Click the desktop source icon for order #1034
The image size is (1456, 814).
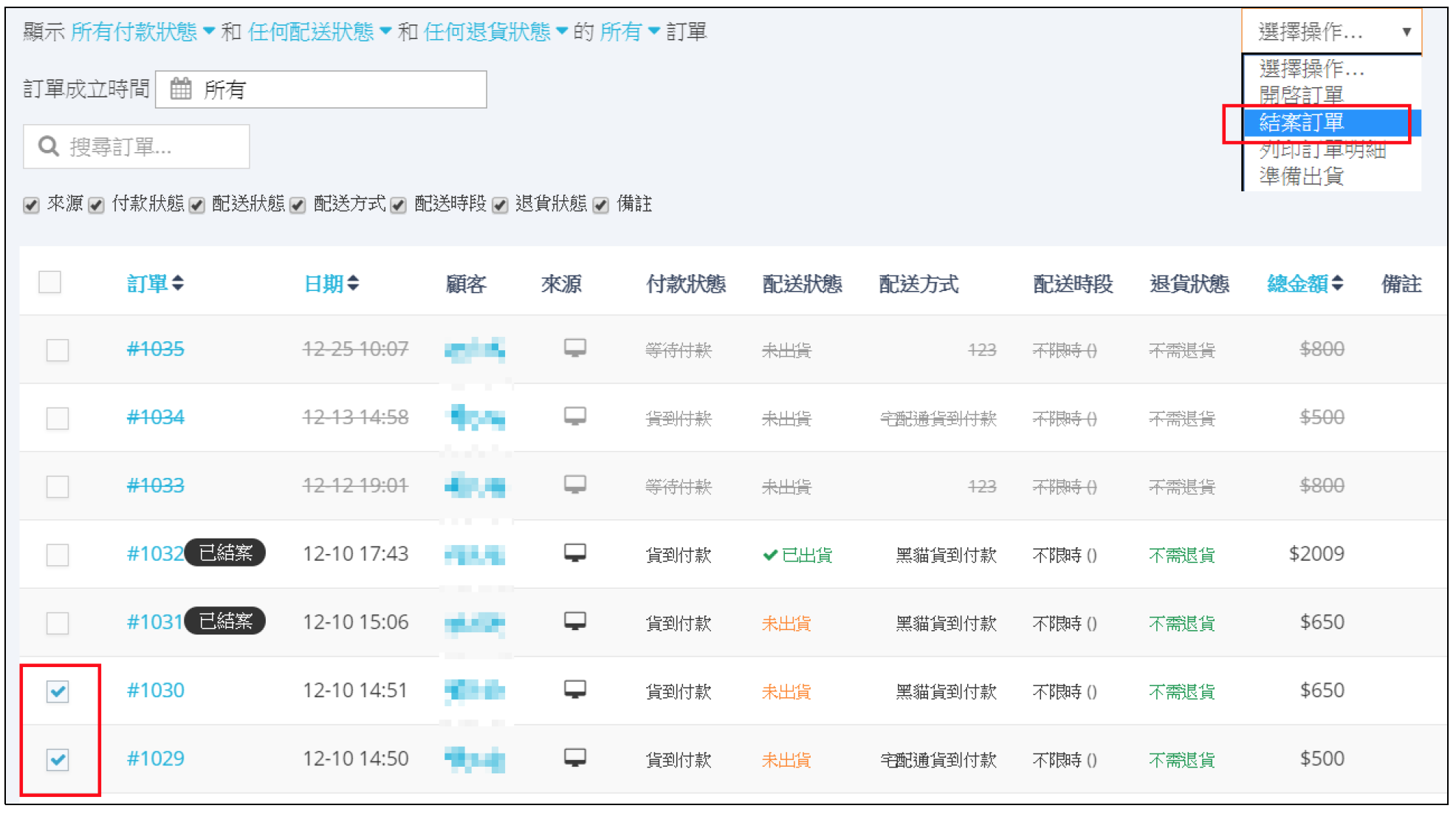(x=575, y=417)
